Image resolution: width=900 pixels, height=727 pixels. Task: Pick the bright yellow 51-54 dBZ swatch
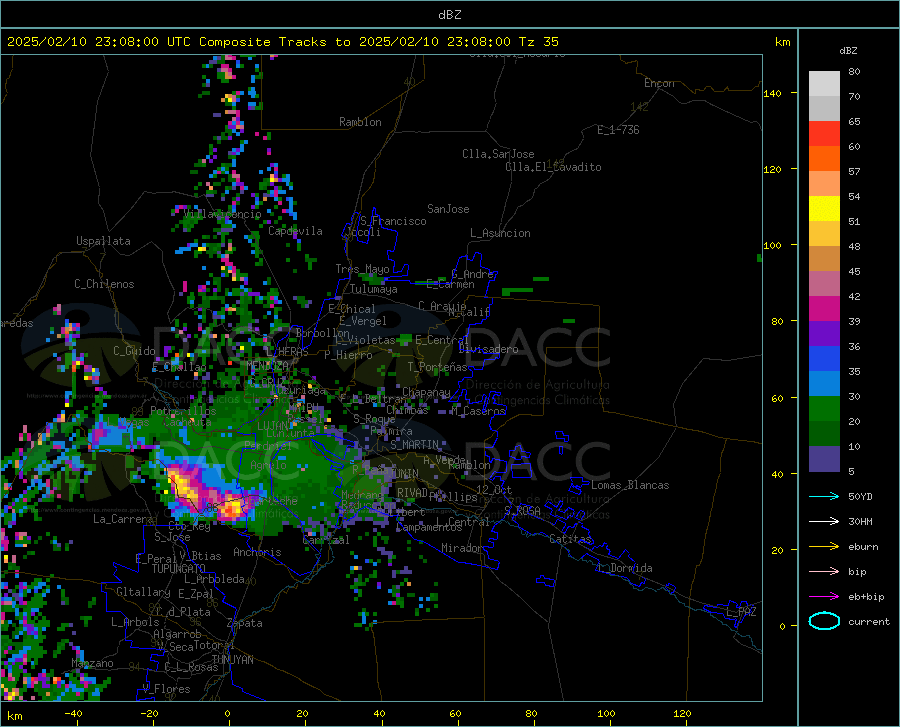(824, 209)
